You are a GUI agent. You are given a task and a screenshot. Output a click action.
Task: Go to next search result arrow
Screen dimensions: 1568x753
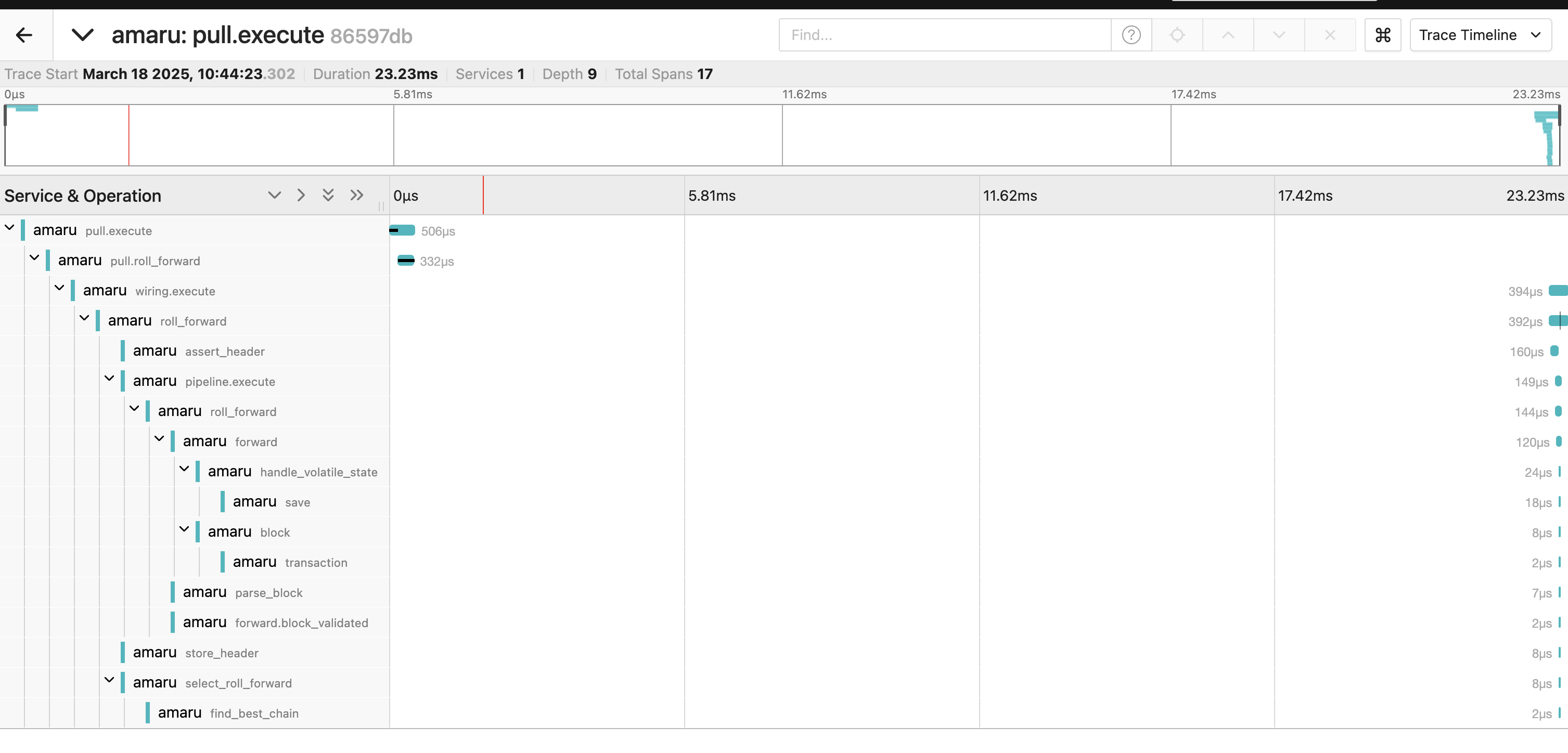point(1279,35)
